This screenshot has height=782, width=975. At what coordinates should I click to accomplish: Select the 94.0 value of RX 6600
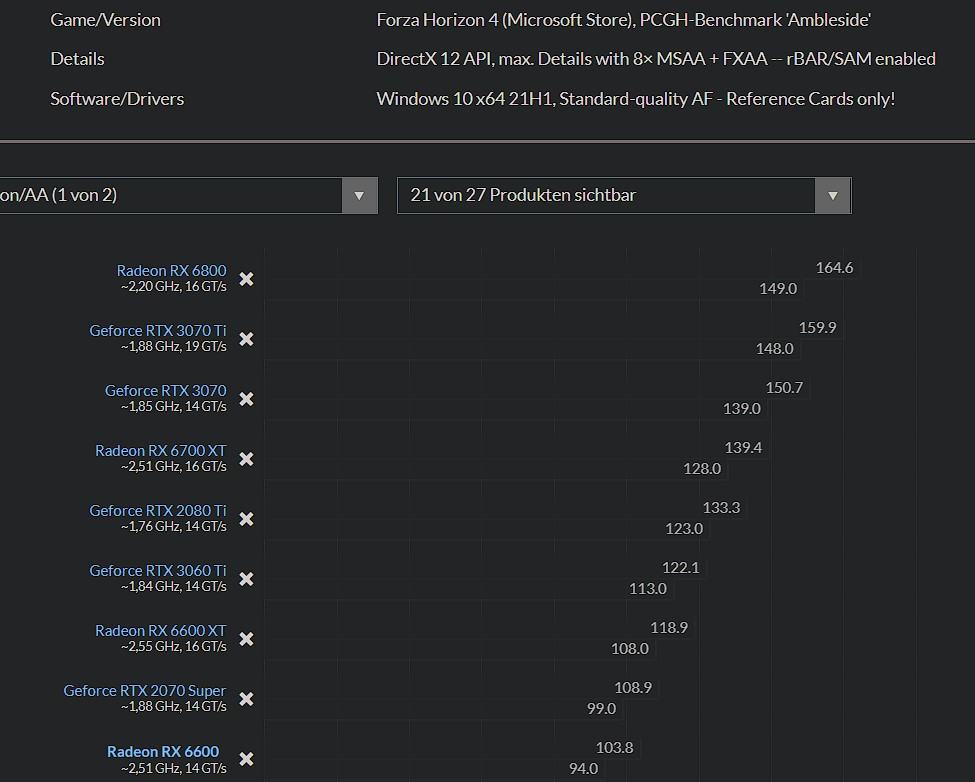pos(583,769)
